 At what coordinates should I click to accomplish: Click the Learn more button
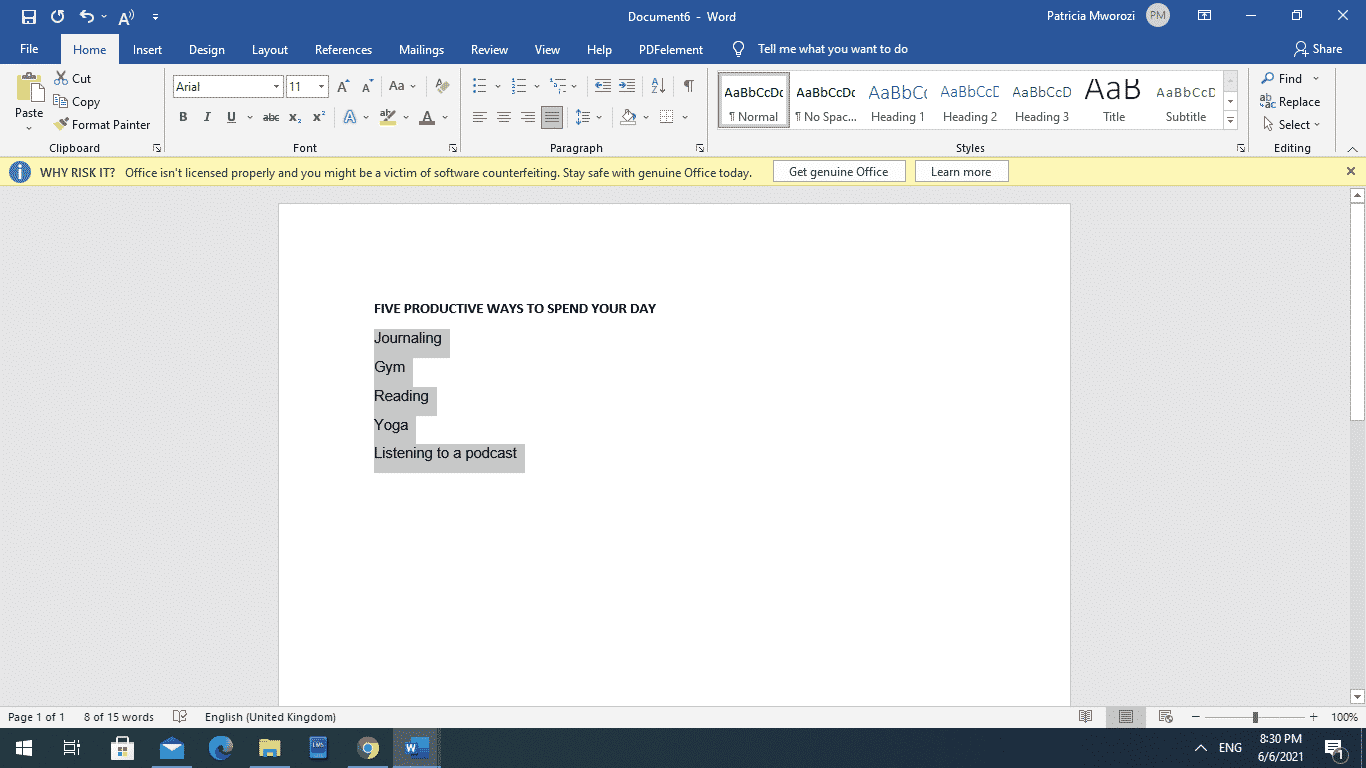tap(961, 171)
